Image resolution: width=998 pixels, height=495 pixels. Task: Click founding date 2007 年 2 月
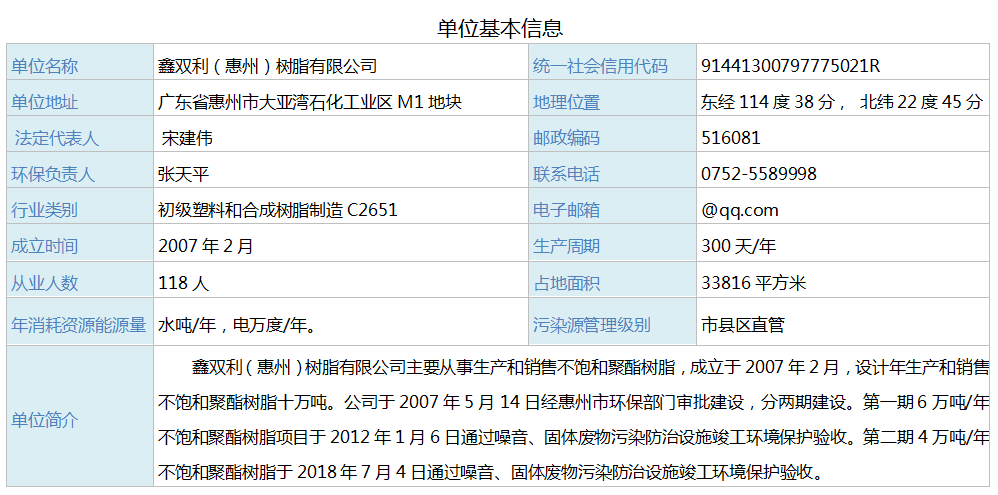[206, 246]
